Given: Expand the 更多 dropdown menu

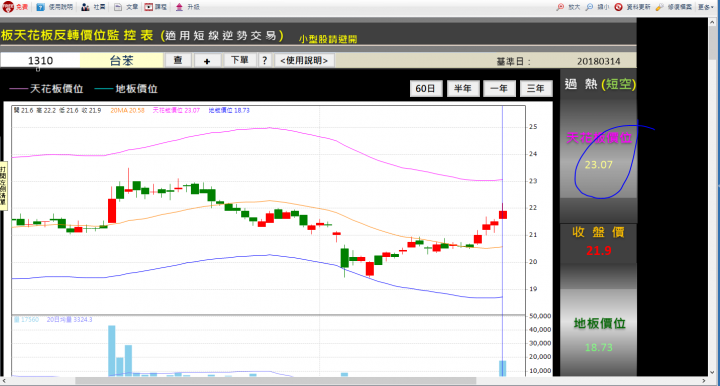Looking at the screenshot, I should 705,7.
